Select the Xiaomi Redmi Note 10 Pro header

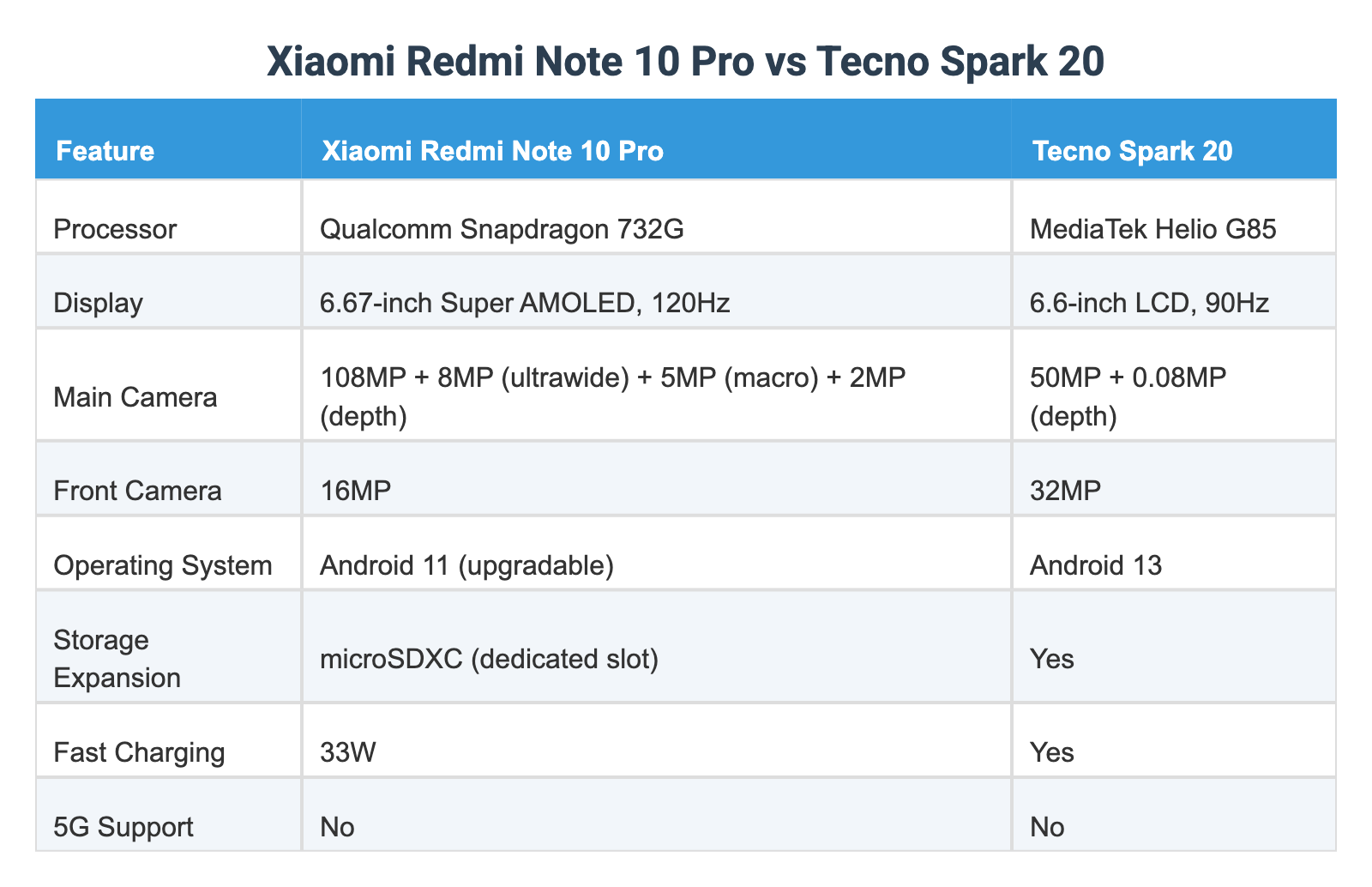tap(657, 139)
